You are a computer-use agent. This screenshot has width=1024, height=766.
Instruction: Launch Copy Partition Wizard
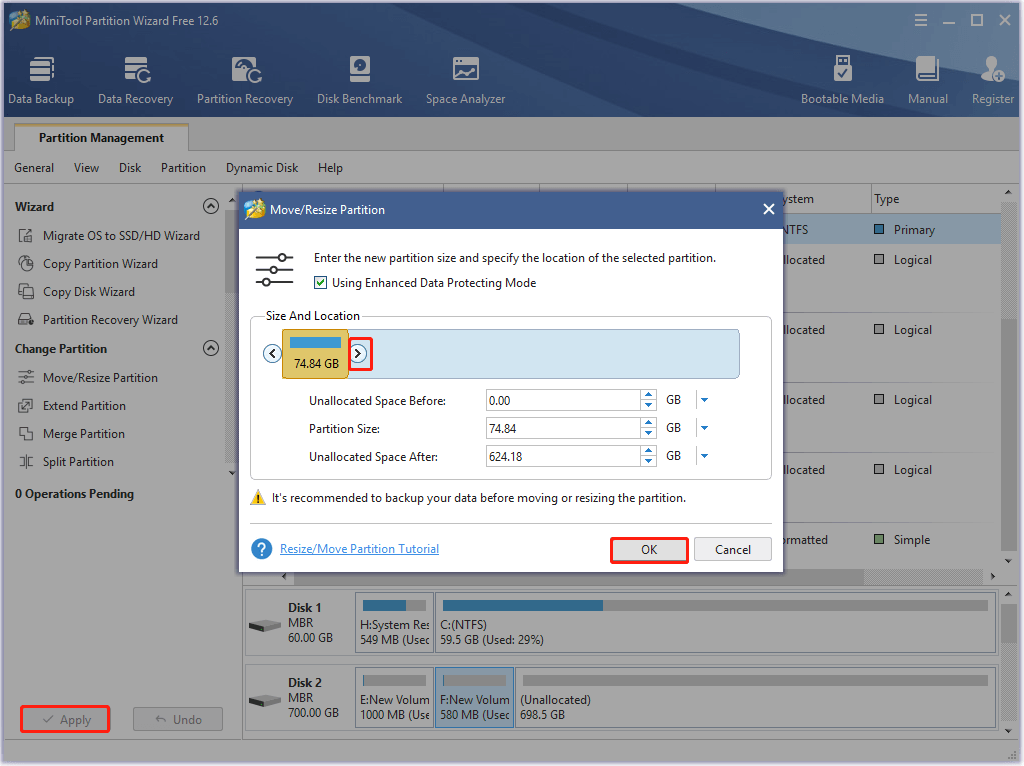[88, 264]
